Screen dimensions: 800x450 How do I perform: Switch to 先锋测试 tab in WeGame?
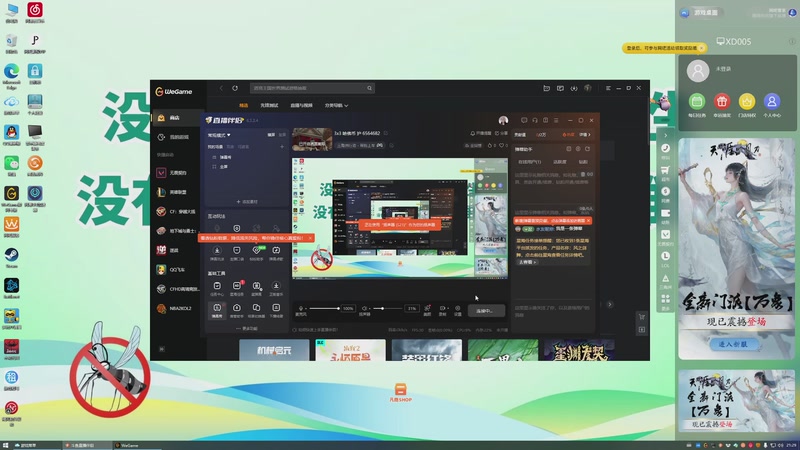pos(269,106)
